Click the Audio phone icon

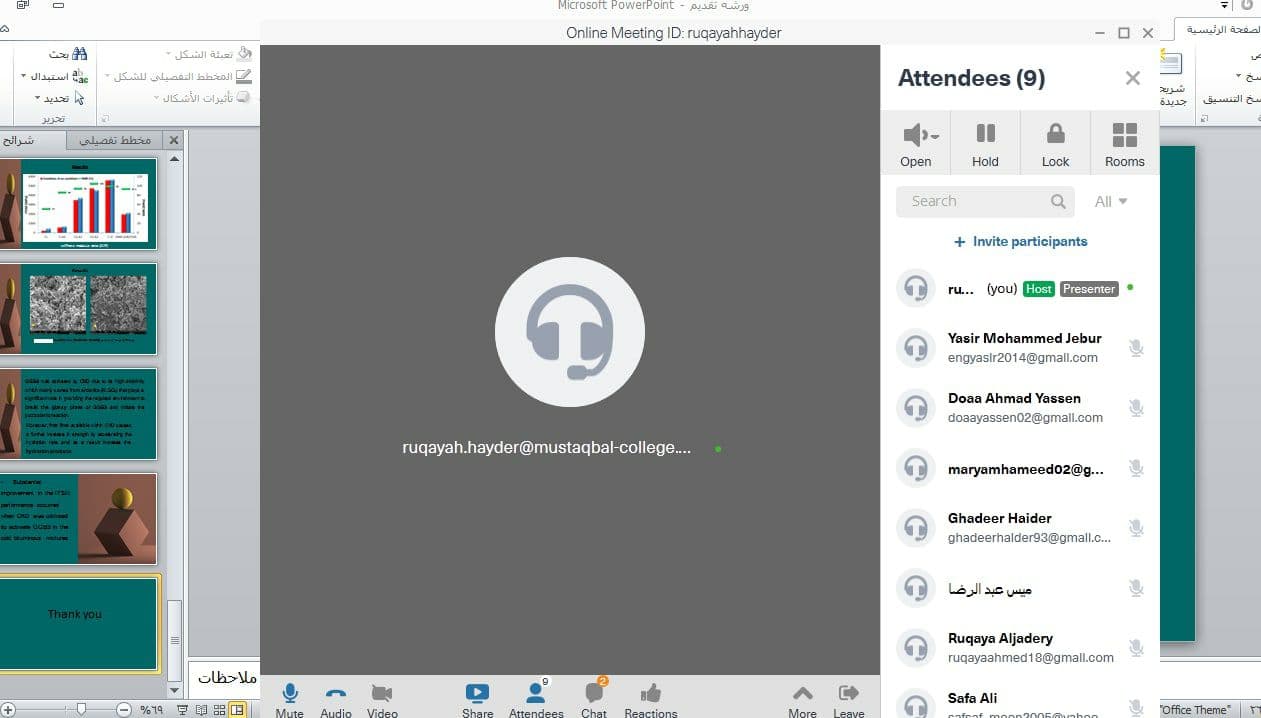[336, 696]
